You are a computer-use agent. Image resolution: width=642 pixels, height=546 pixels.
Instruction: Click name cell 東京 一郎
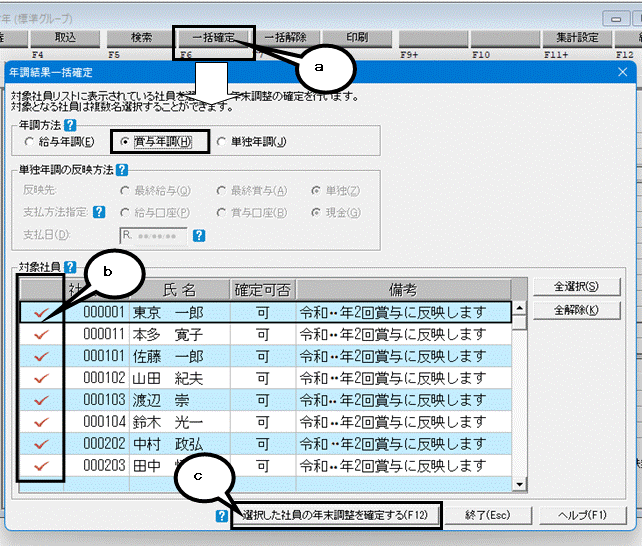tap(180, 313)
